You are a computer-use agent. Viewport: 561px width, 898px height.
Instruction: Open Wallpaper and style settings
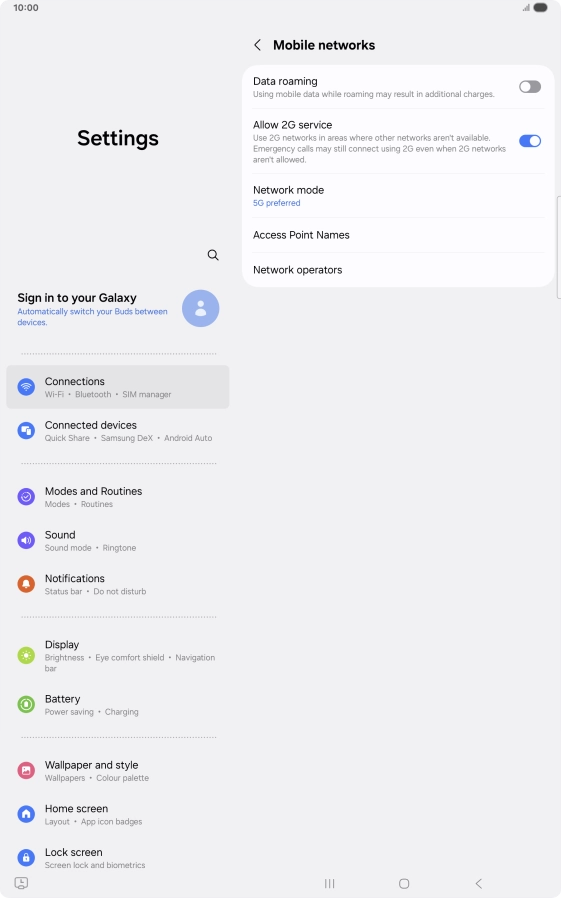point(117,770)
